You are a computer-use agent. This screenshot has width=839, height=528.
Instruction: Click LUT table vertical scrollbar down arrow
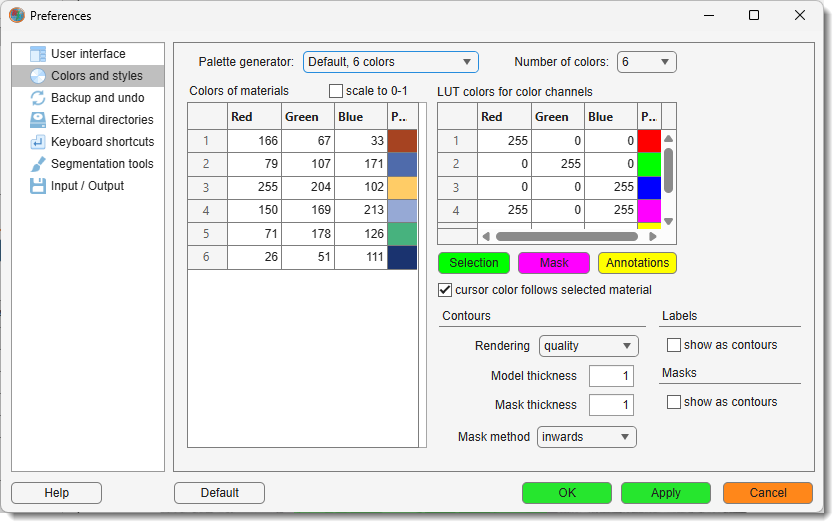(x=668, y=221)
